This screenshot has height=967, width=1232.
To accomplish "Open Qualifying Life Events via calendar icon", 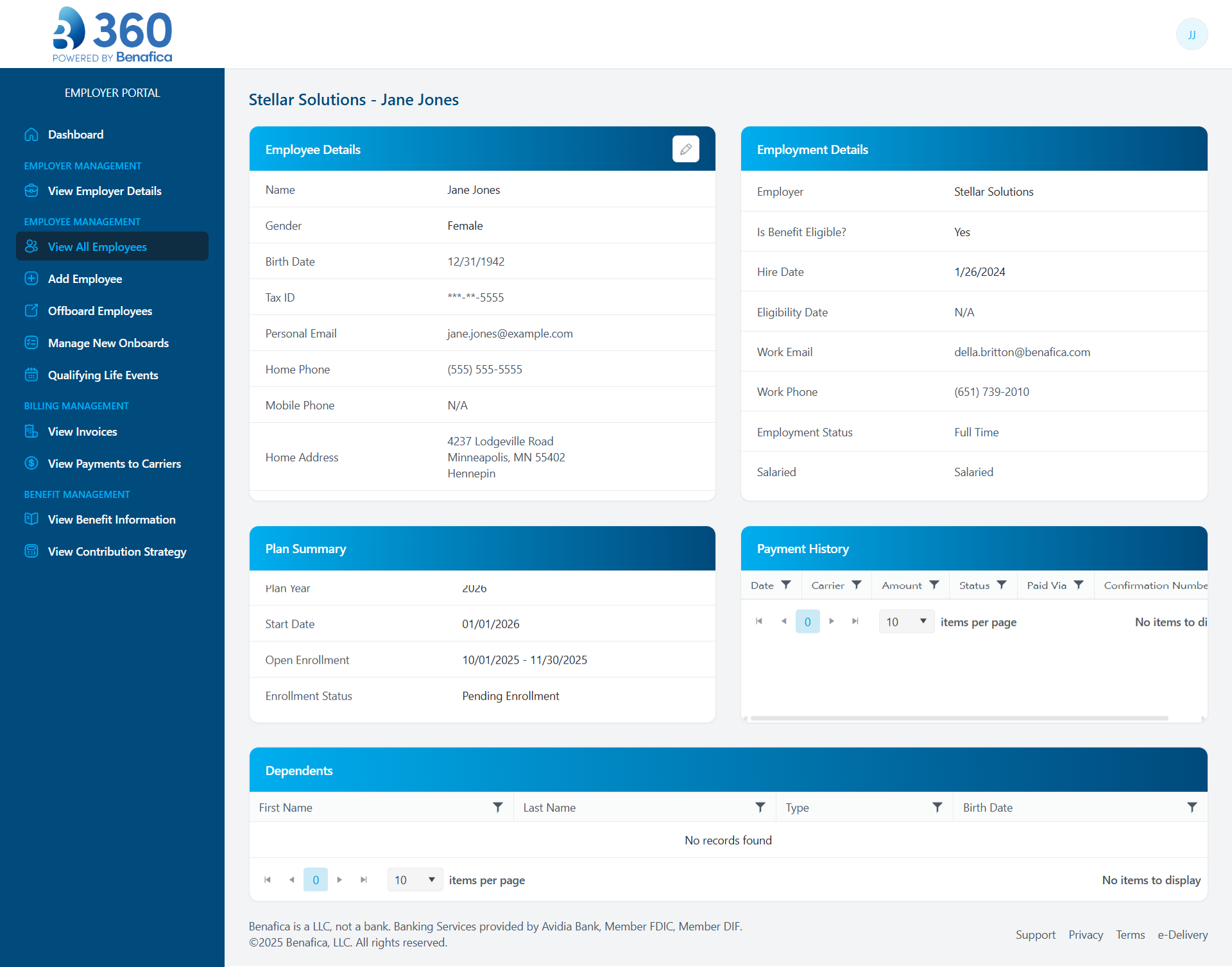I will click(x=32, y=375).
